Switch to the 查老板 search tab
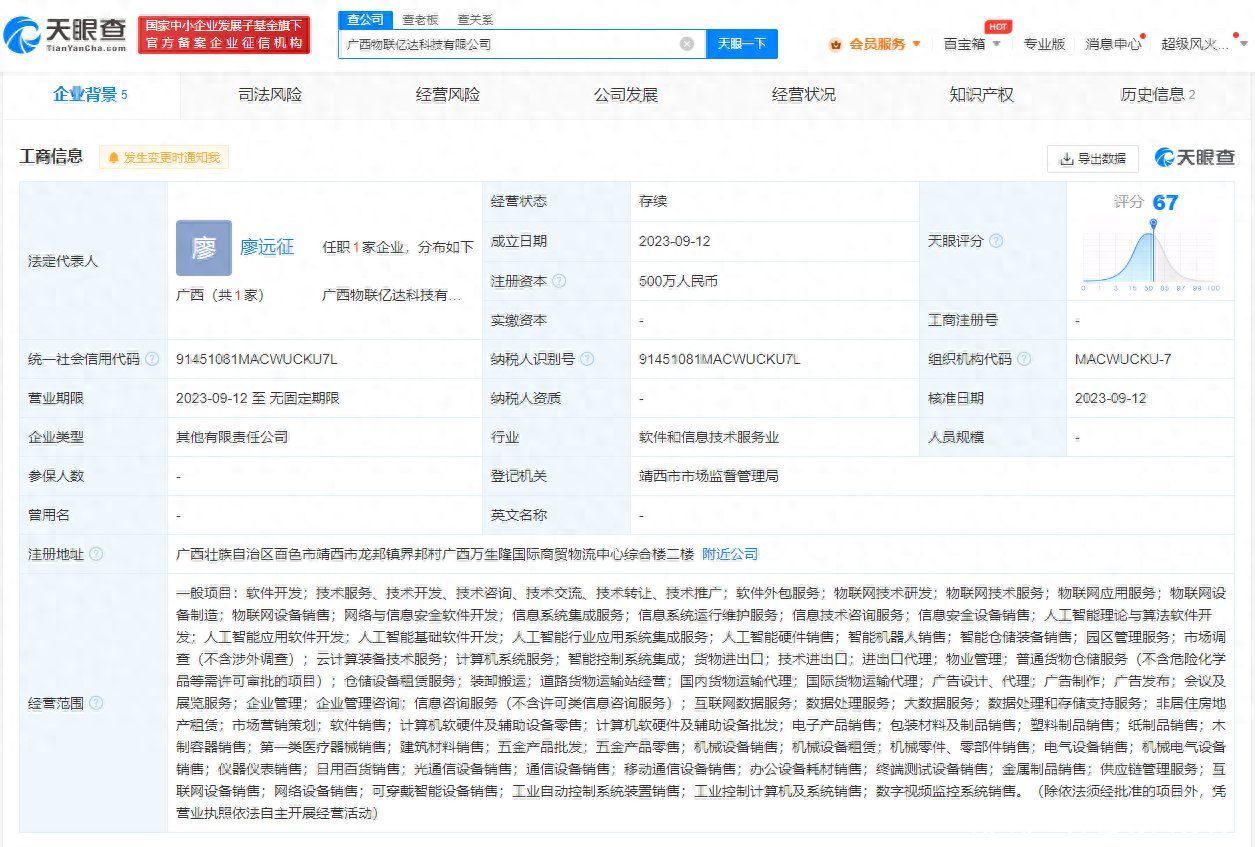Viewport: 1255px width, 847px height. point(420,19)
